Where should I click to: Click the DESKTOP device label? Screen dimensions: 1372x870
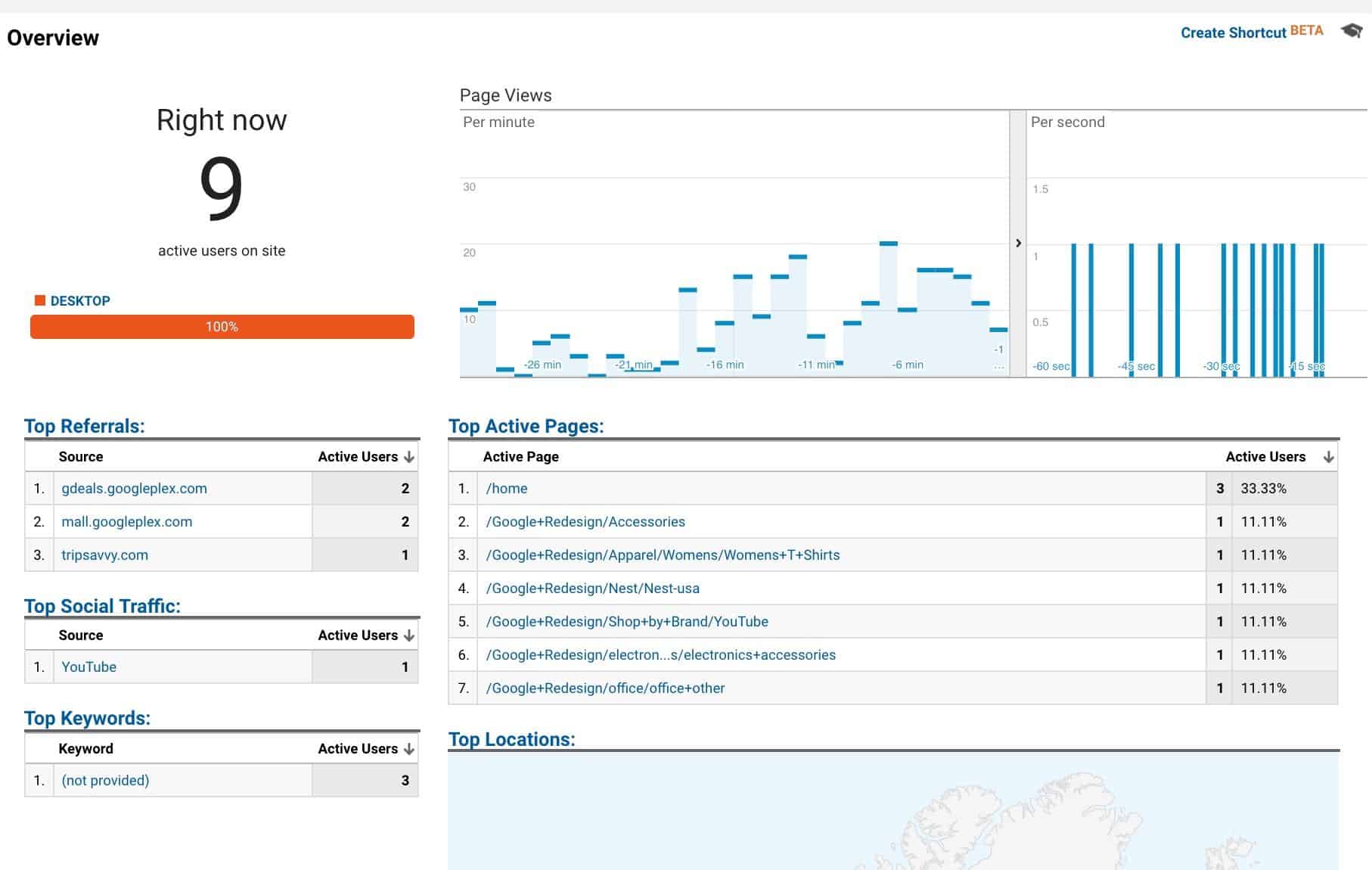(80, 301)
